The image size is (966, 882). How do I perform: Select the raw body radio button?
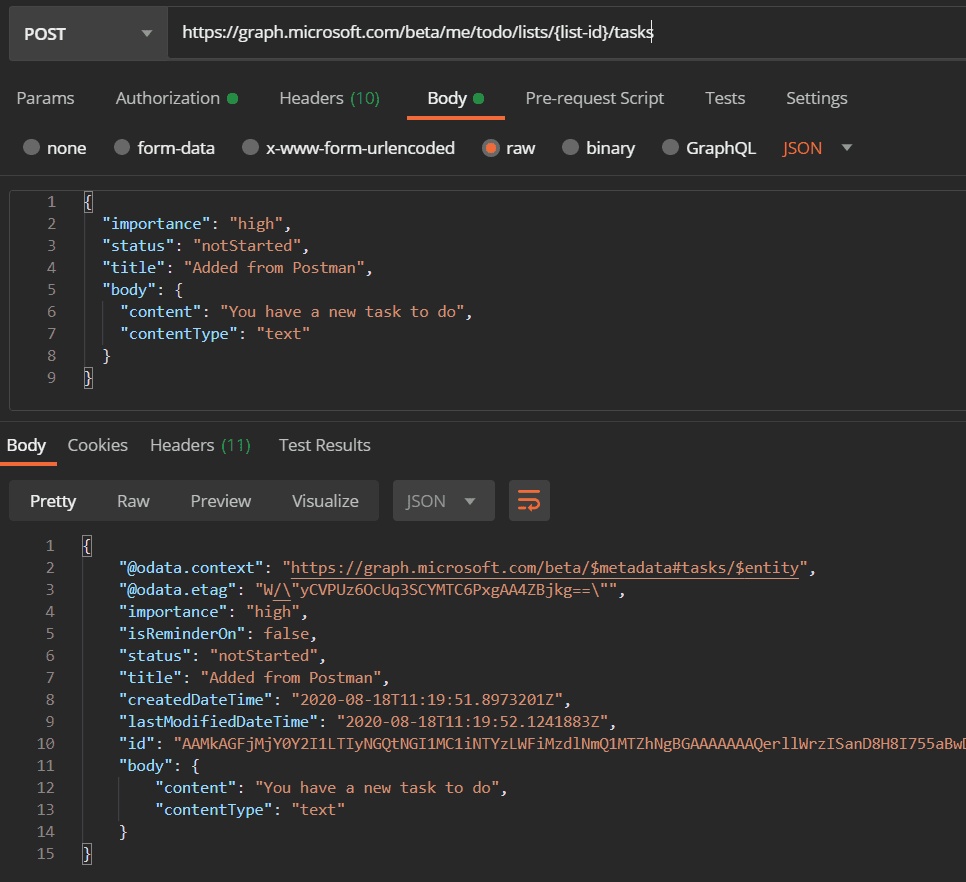491,148
